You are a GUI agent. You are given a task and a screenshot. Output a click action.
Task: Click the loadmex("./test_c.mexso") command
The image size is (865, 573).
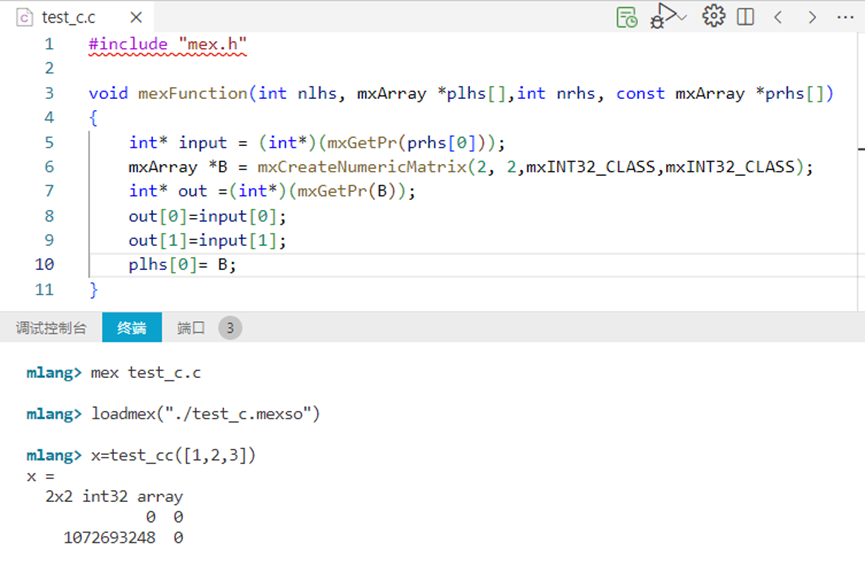tap(206, 414)
